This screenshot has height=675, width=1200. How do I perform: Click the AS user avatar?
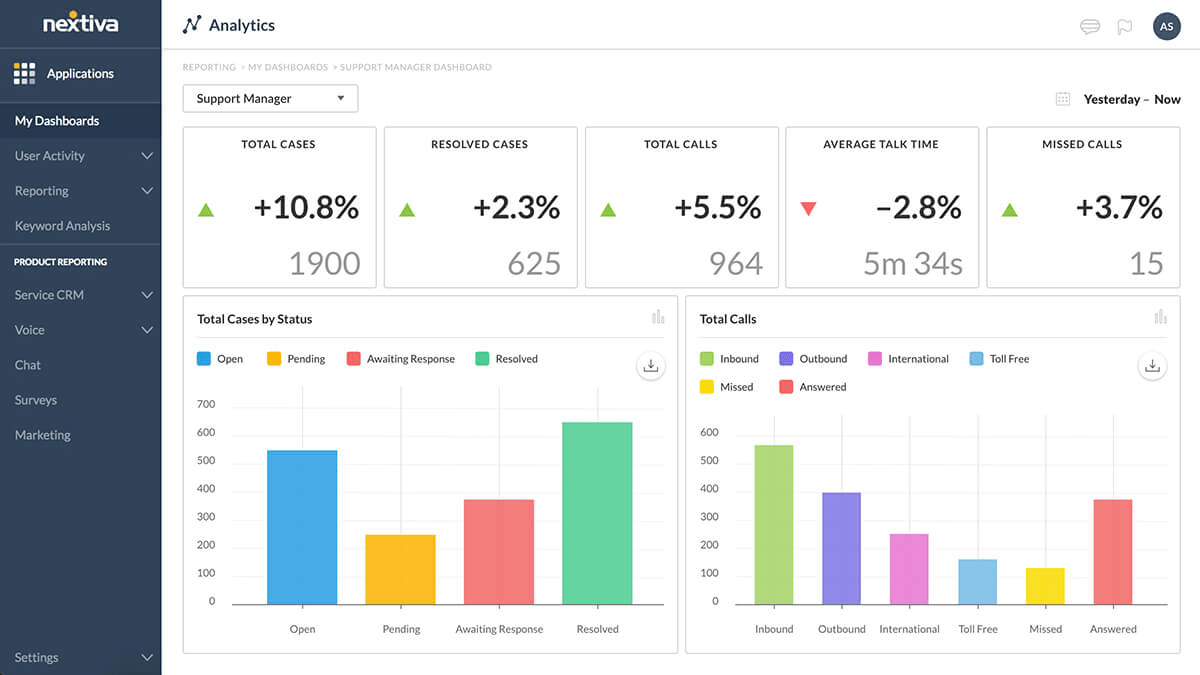pyautogui.click(x=1167, y=26)
